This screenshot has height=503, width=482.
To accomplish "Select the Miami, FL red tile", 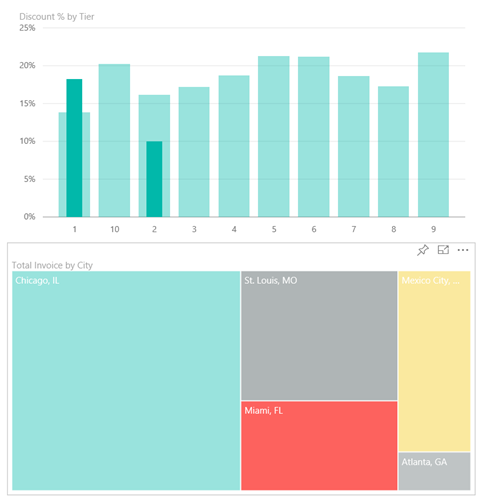I will pos(319,446).
